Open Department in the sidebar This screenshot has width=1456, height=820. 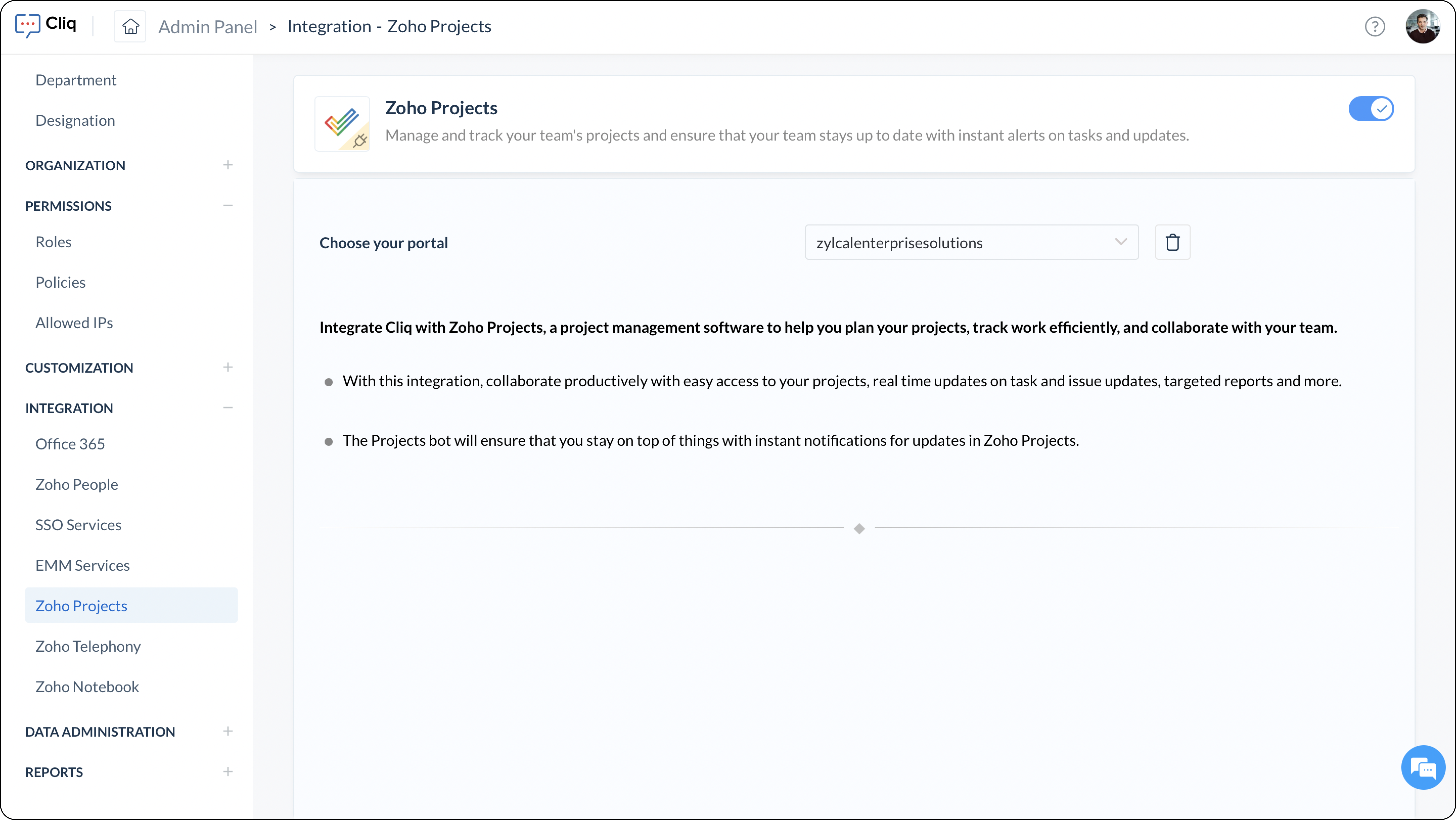click(76, 80)
